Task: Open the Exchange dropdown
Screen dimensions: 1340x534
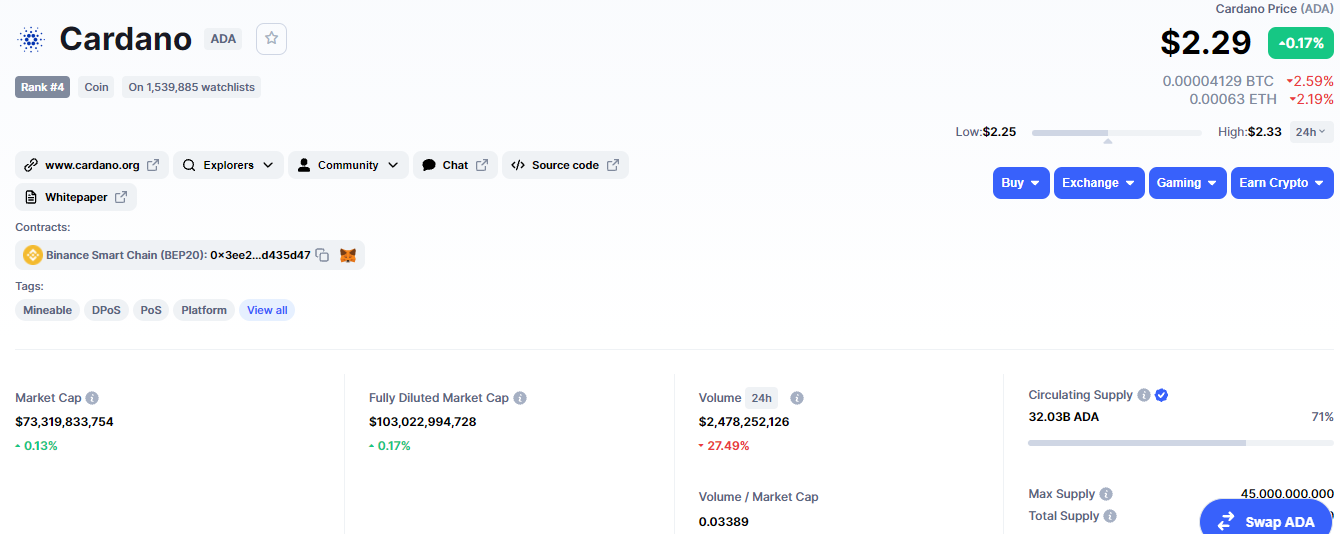Action: point(1099,183)
